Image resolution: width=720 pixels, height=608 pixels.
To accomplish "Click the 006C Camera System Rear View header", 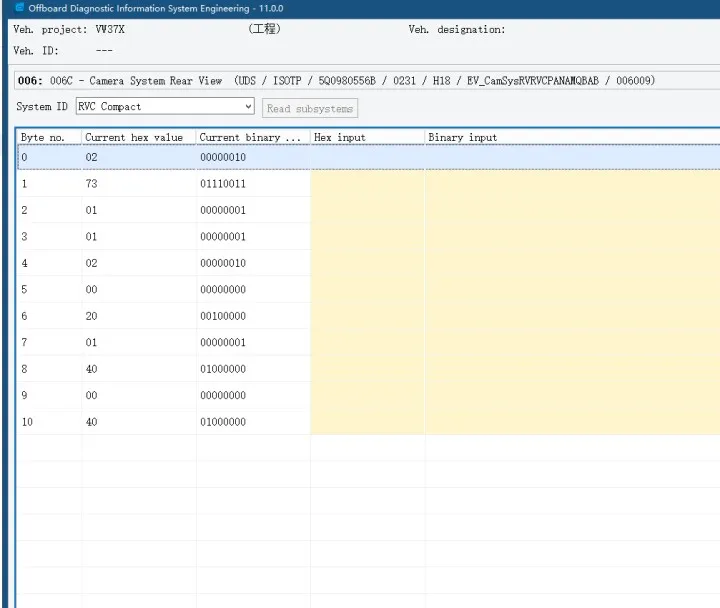I will pyautogui.click(x=367, y=81).
